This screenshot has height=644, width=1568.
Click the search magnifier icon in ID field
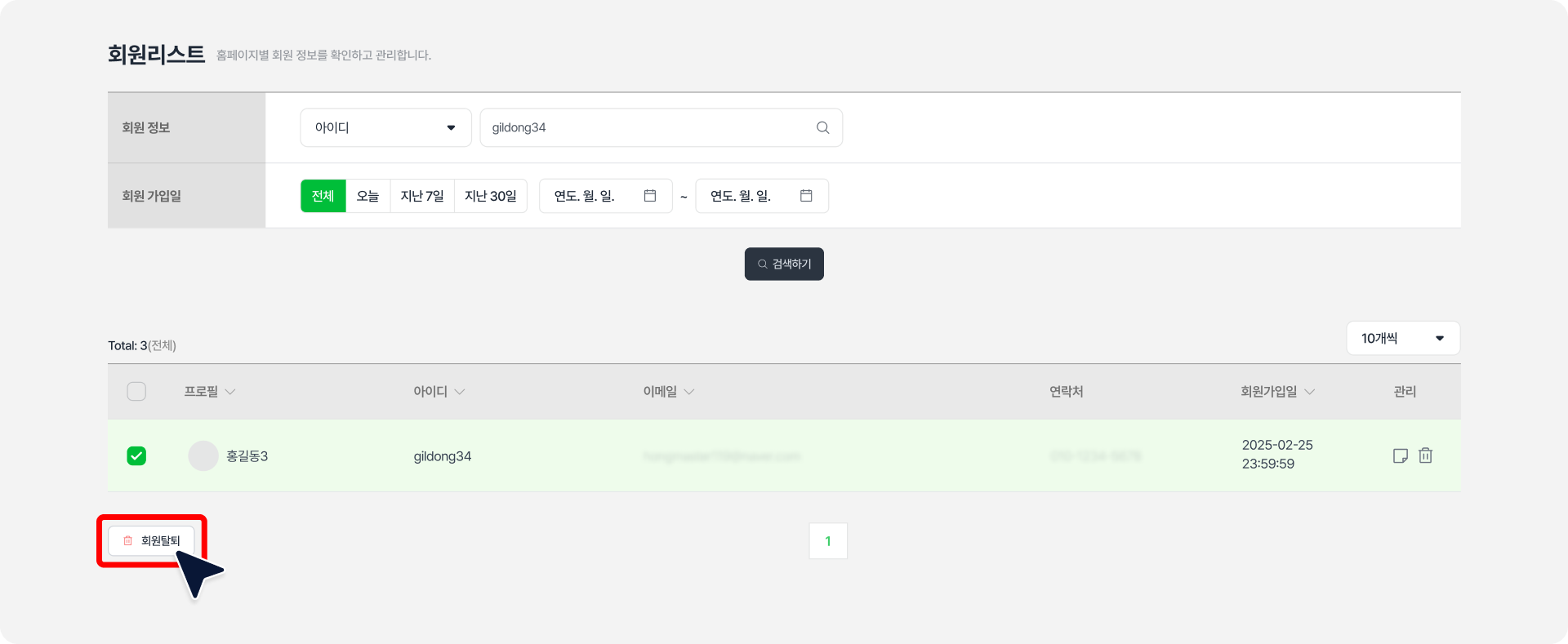click(822, 127)
